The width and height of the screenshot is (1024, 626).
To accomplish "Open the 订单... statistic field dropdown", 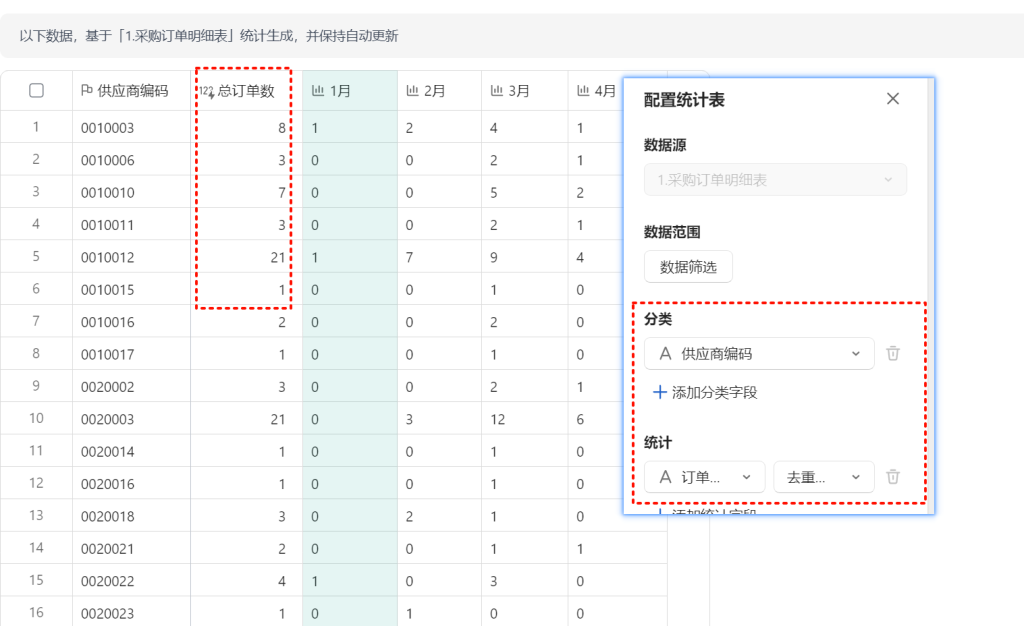I will pos(705,477).
